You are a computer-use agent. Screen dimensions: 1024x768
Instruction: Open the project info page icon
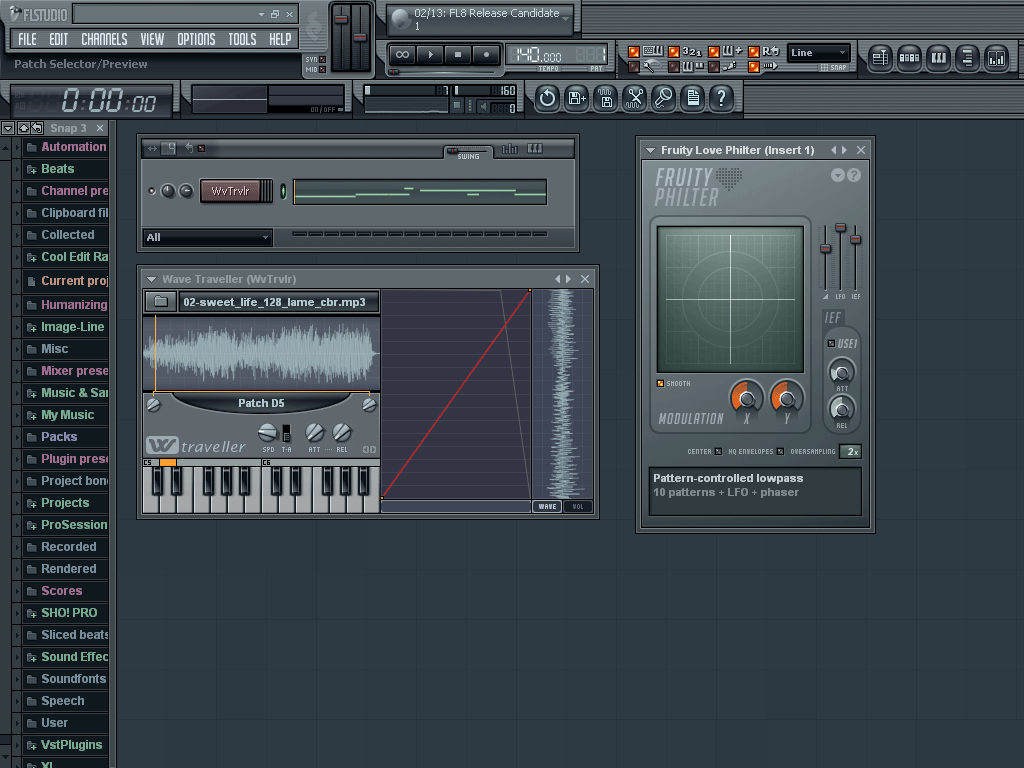tap(693, 99)
